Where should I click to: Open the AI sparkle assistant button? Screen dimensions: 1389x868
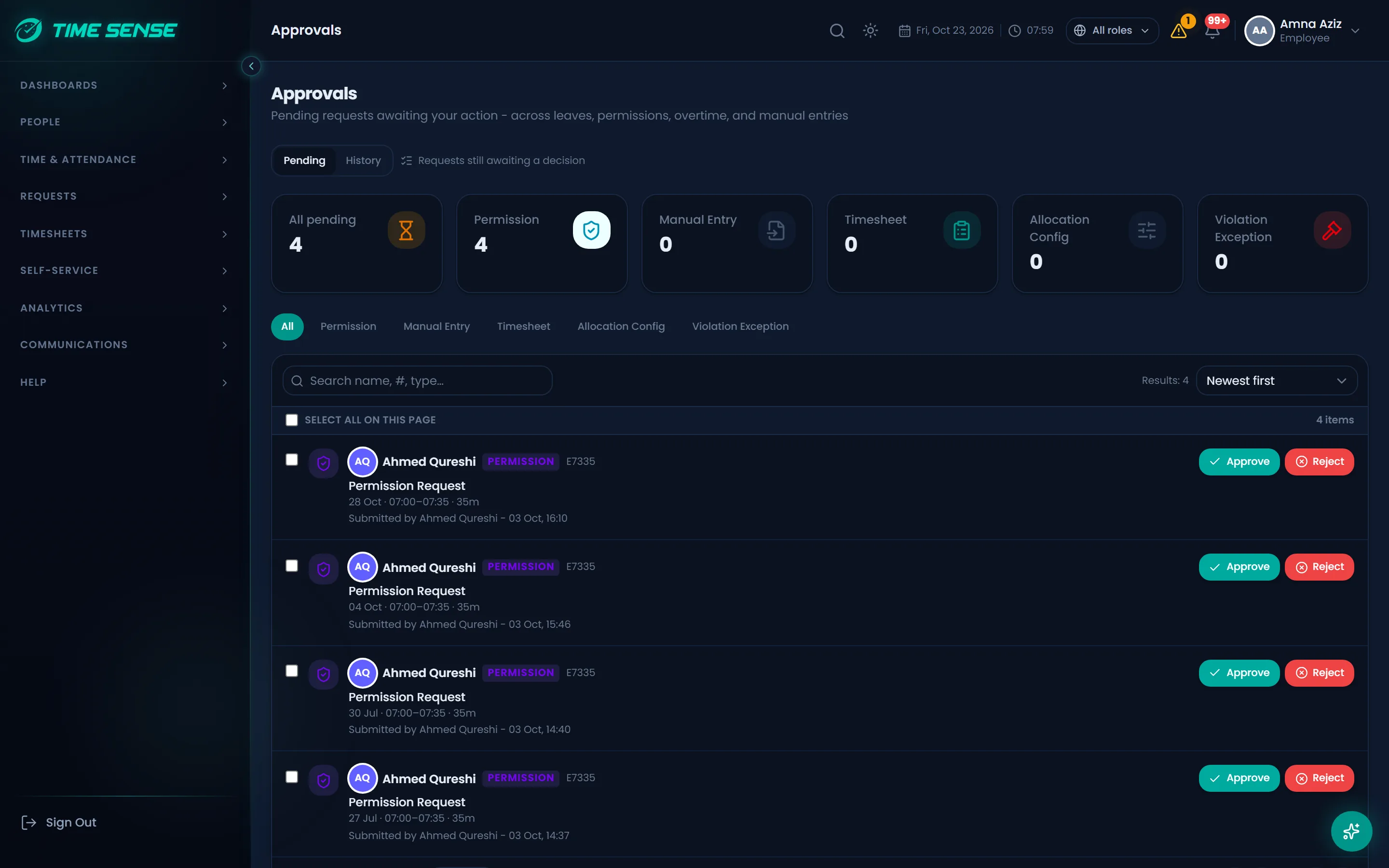click(1351, 831)
